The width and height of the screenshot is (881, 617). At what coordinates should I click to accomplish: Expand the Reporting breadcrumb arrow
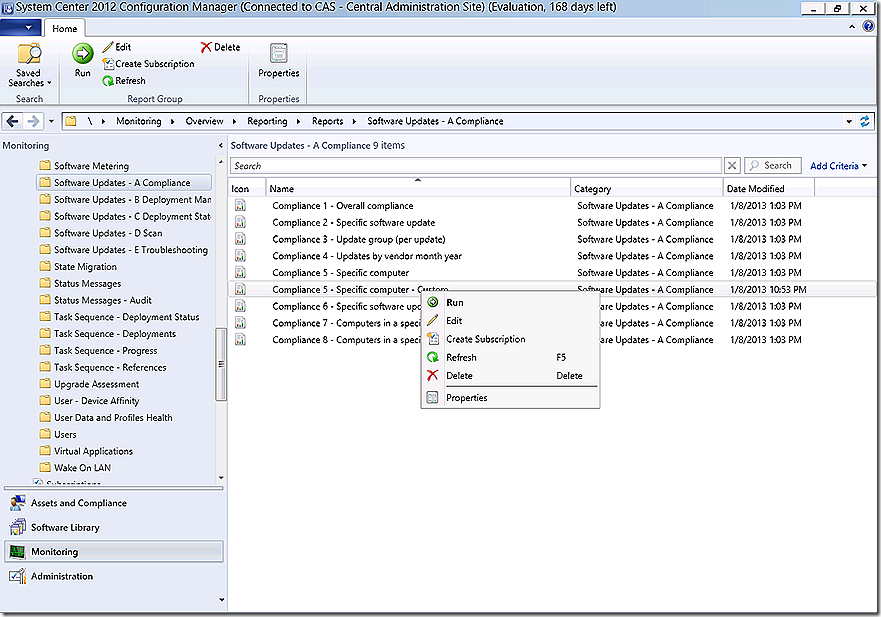pyautogui.click(x=298, y=121)
